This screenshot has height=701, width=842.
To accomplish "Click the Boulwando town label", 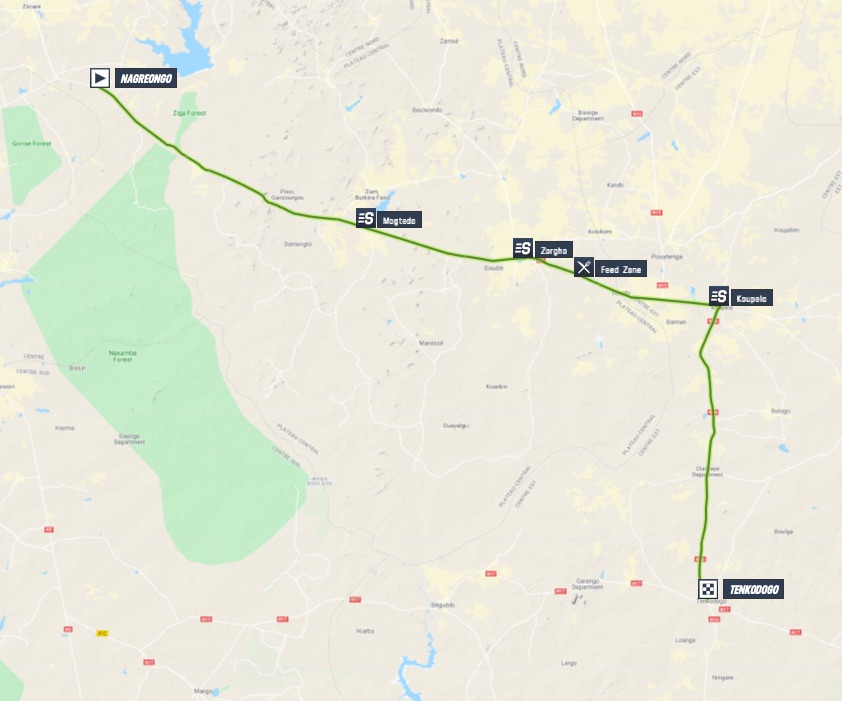I will [x=427, y=110].
